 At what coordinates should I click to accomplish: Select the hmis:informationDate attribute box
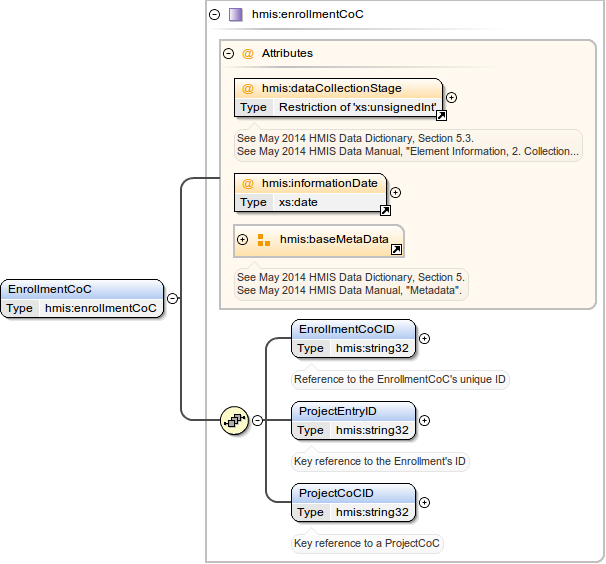click(310, 192)
